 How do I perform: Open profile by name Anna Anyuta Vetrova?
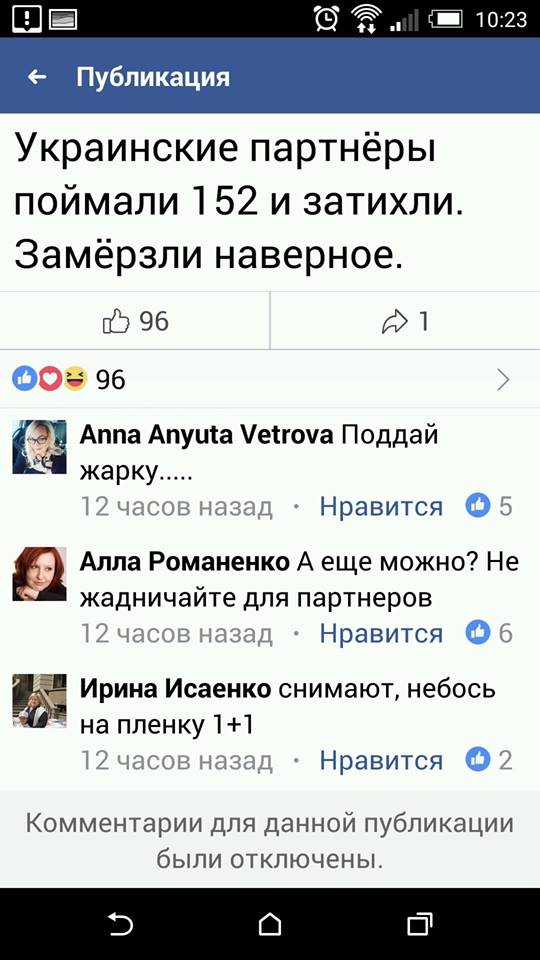pos(207,435)
